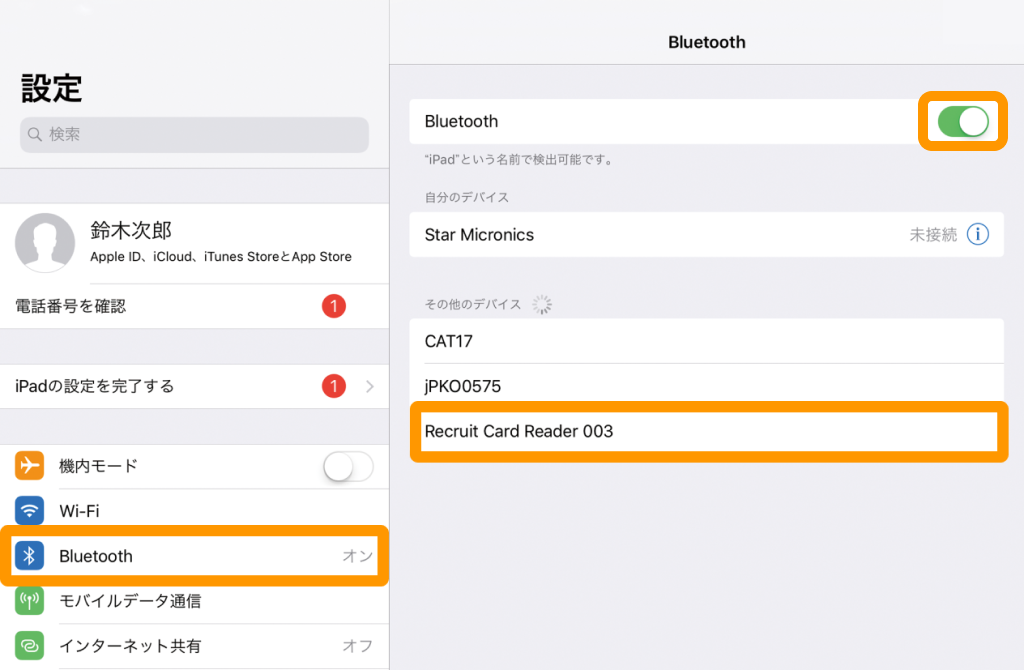Viewport: 1024px width, 670px height.
Task: Select the Wi-Fi icon in the sidebar
Action: point(30,511)
